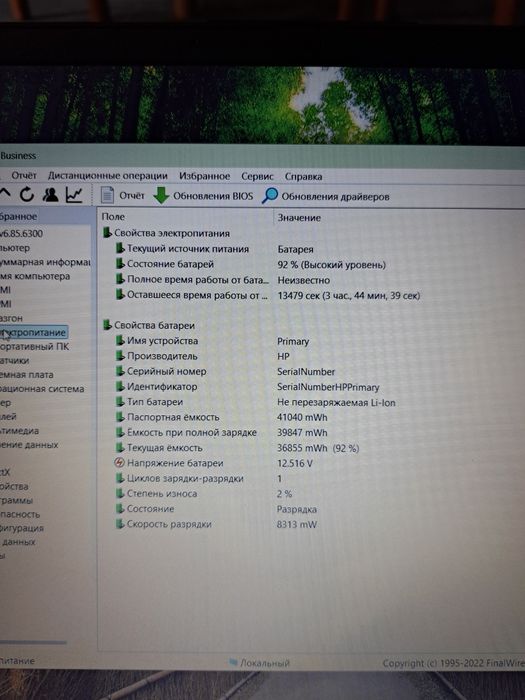The width and height of the screenshot is (525, 700).
Task: Click icon beside Полное время работы
Action: 120,279
